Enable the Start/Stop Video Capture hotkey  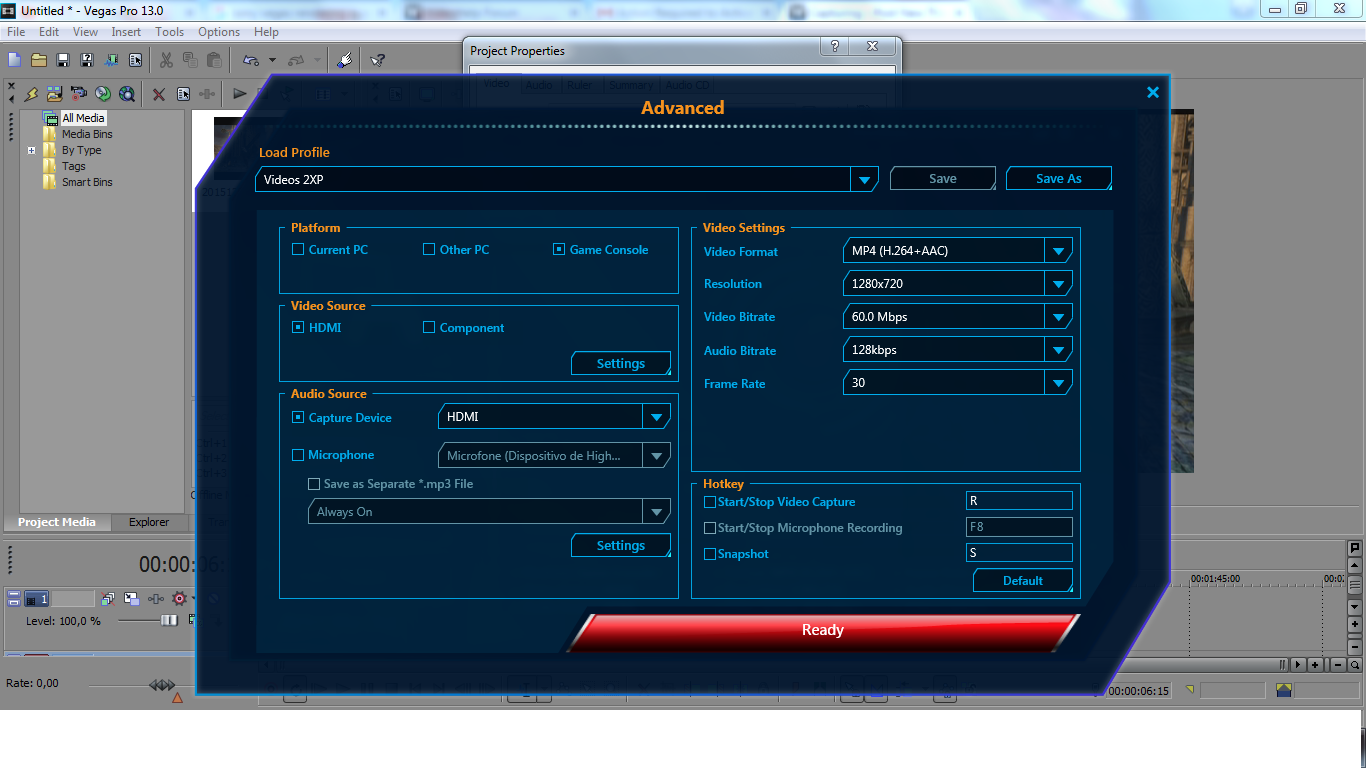(x=710, y=502)
